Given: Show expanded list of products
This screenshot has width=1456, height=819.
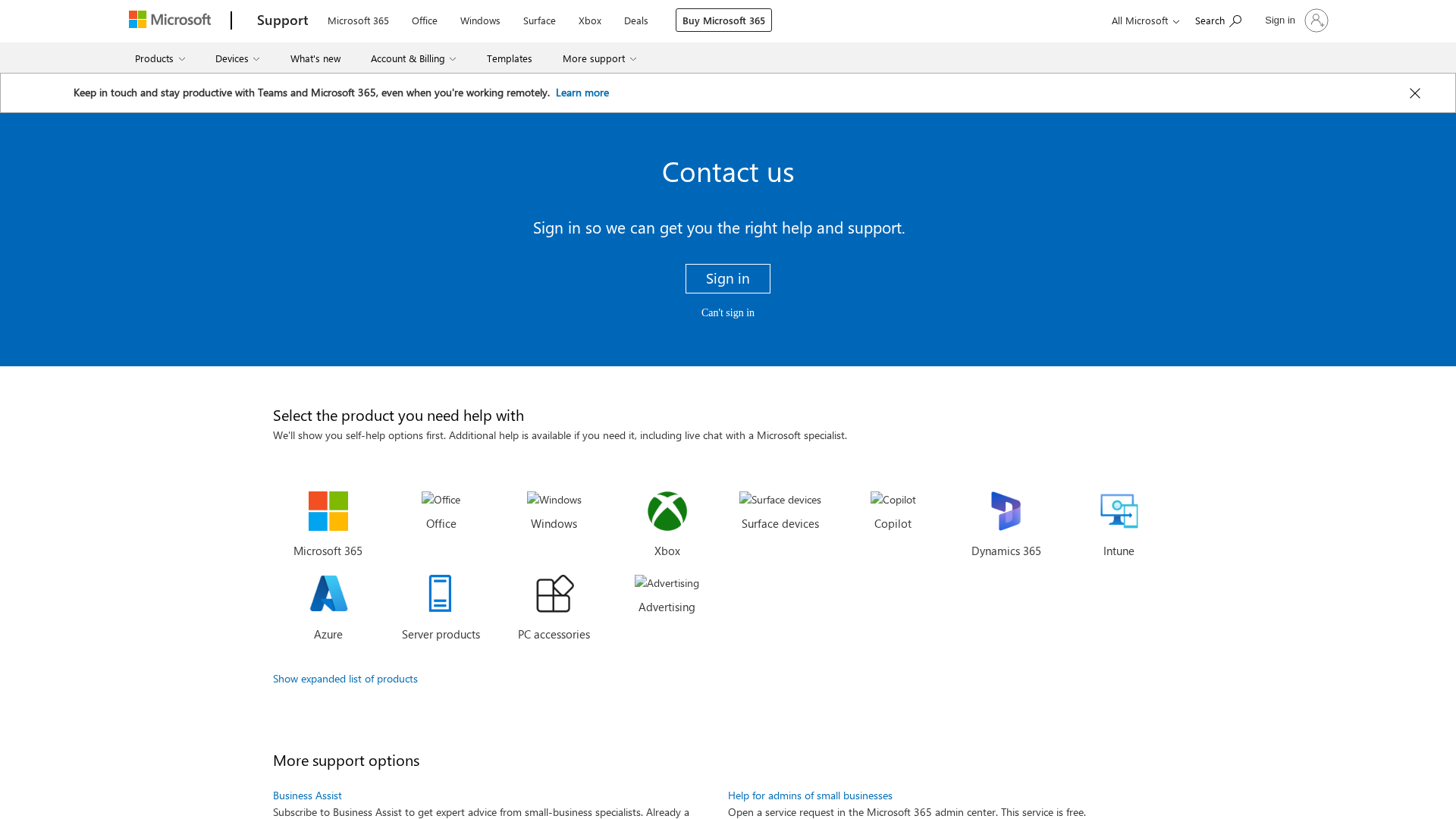Looking at the screenshot, I should (x=345, y=679).
